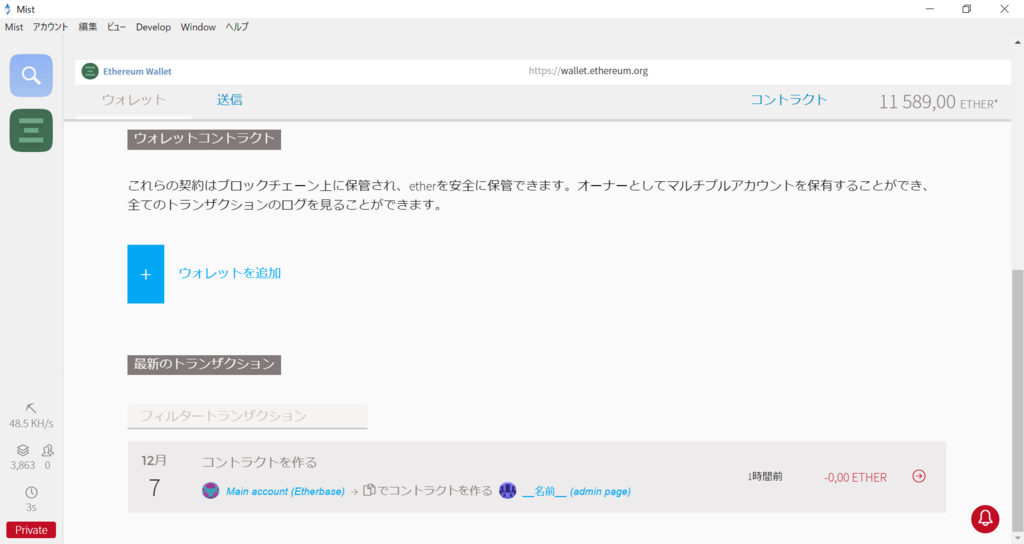Click the Private network badge

pyautogui.click(x=31, y=530)
